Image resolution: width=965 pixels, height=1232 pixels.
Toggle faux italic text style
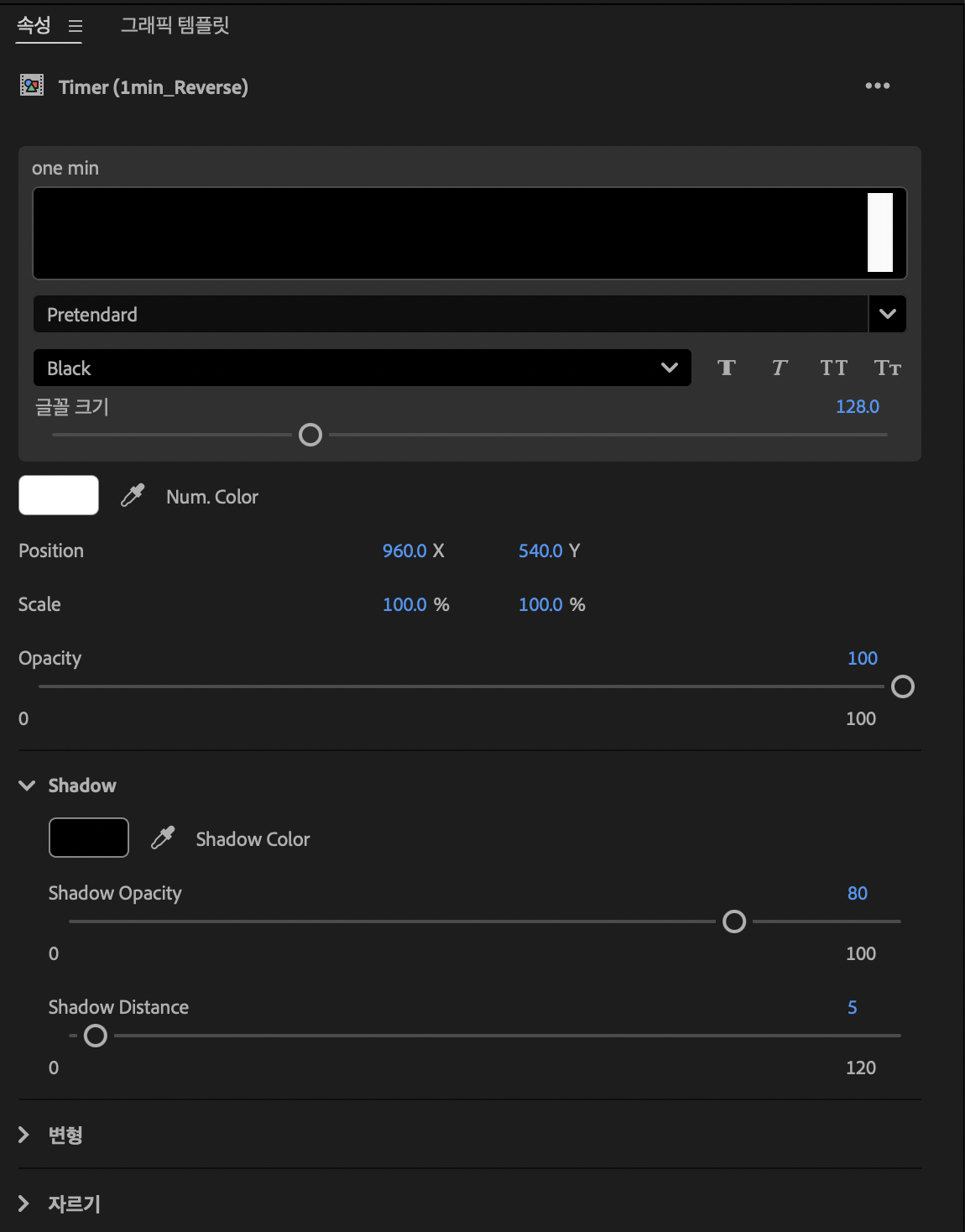780,368
